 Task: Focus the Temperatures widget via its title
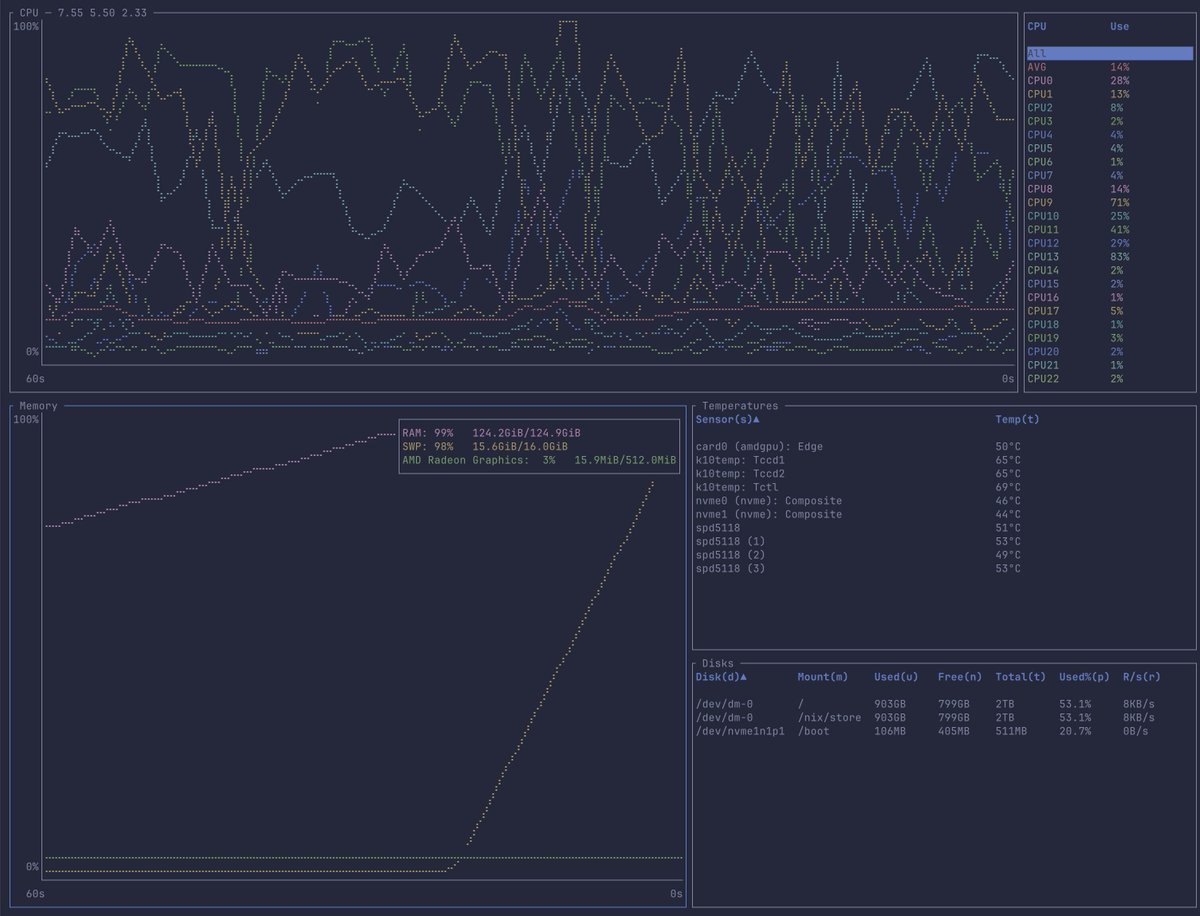[x=740, y=406]
